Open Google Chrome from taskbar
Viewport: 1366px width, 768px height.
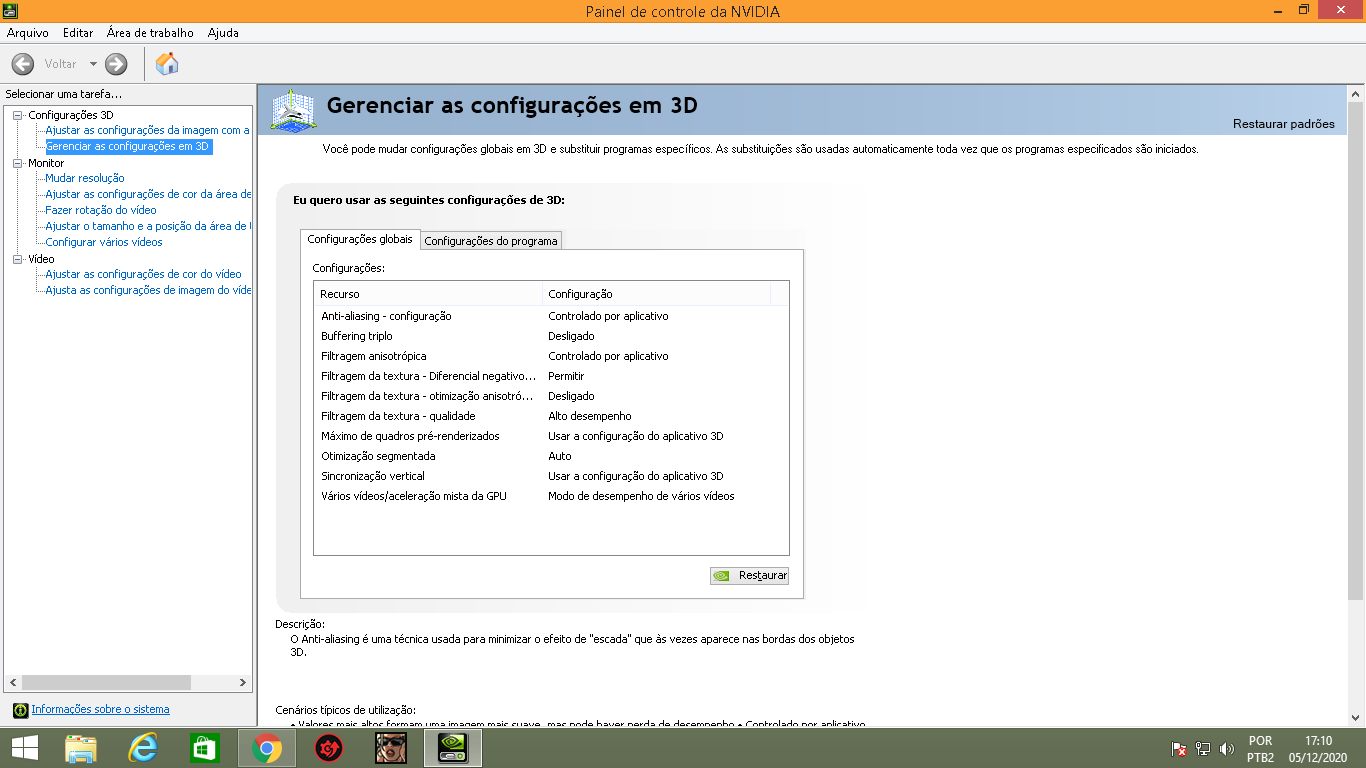coord(266,748)
